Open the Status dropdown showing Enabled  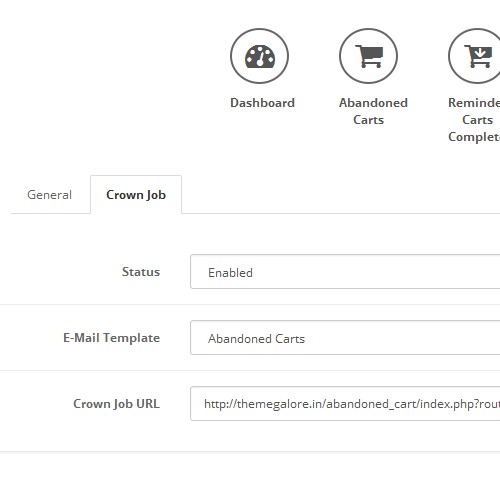pos(345,272)
